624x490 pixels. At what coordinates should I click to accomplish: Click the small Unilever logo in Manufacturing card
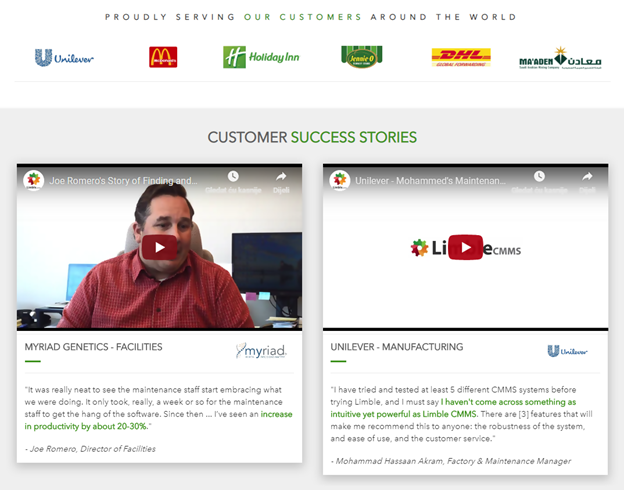point(567,351)
